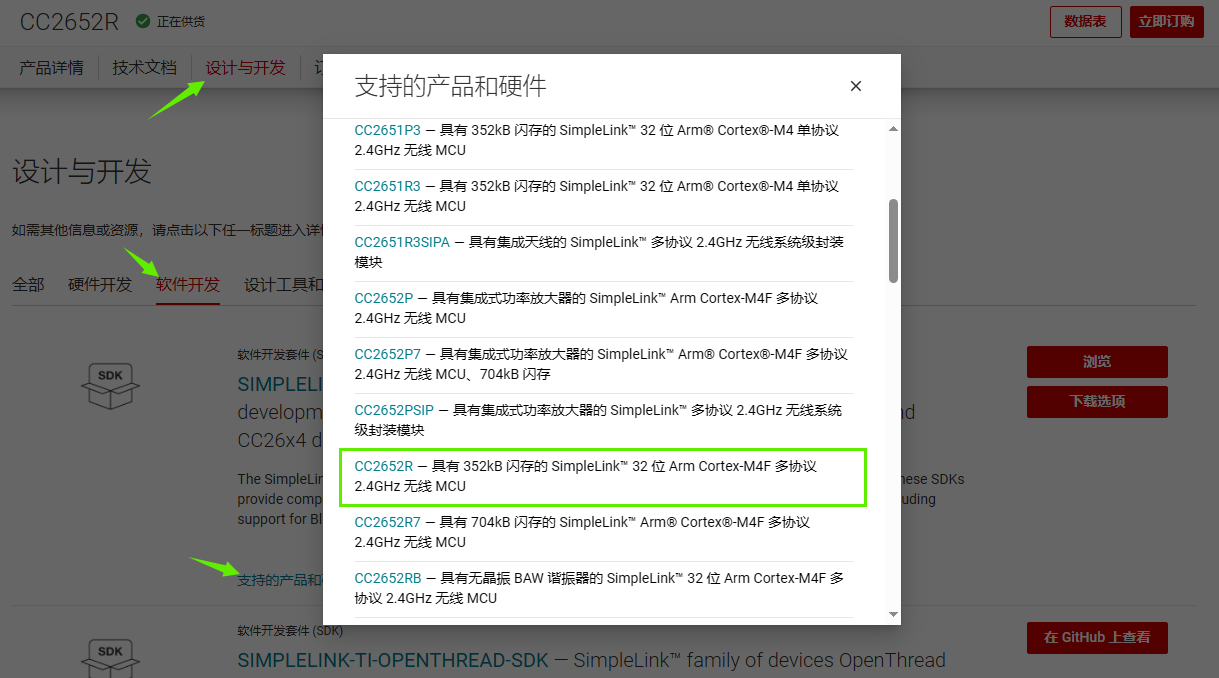Open the CC2652R product link
1219x678 pixels.
(384, 466)
